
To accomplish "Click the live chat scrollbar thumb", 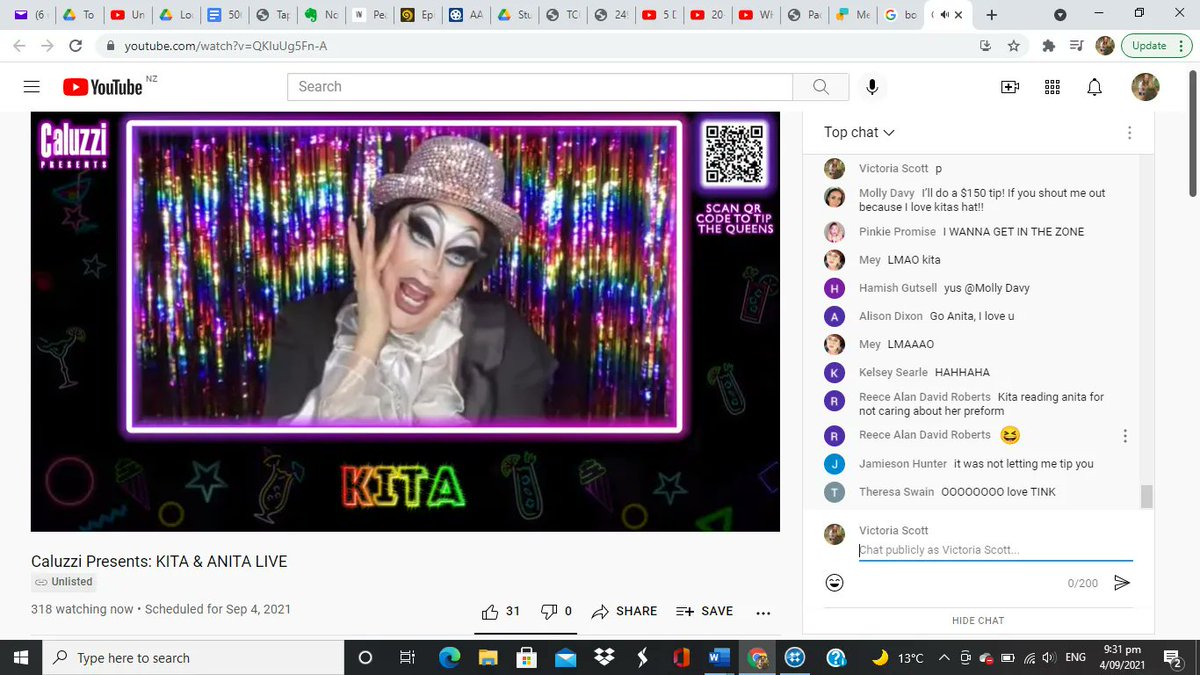I will (1146, 496).
